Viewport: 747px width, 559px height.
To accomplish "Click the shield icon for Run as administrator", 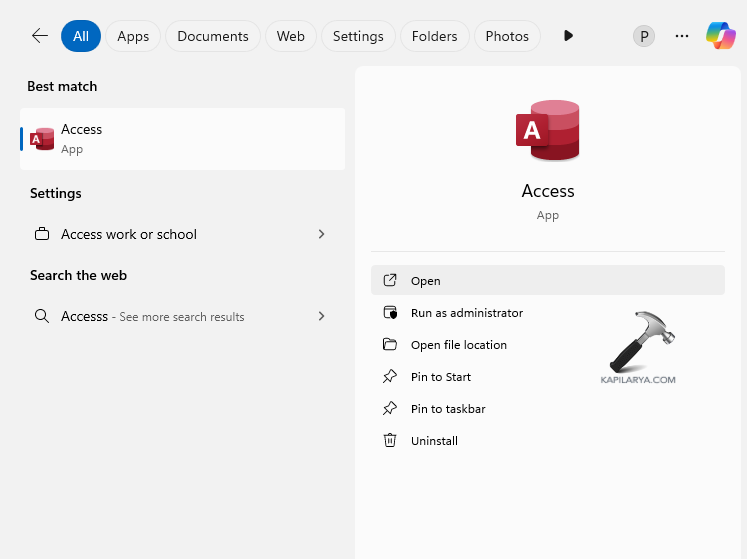I will pos(390,313).
